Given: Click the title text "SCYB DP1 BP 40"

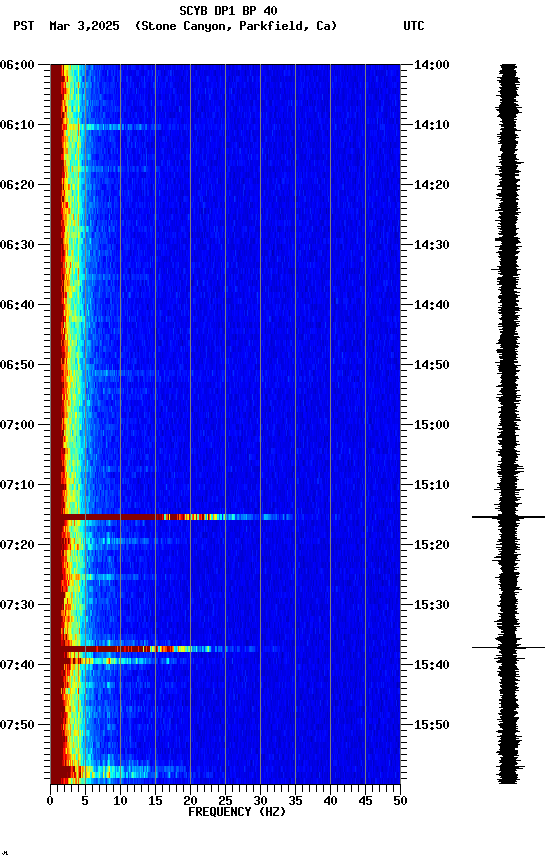Looking at the screenshot, I should point(228,10).
